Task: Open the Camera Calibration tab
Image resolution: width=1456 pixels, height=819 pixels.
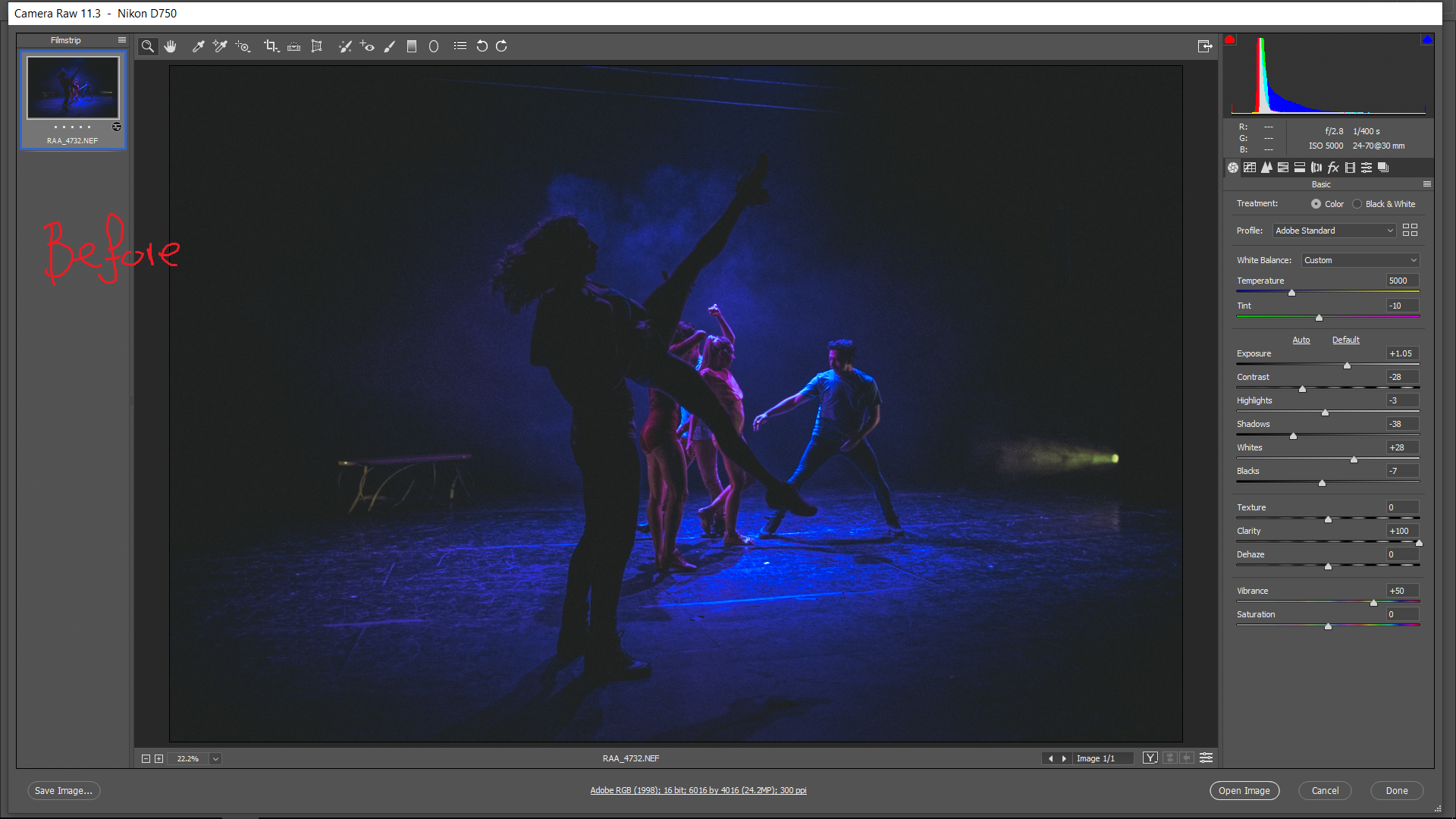Action: (1350, 168)
